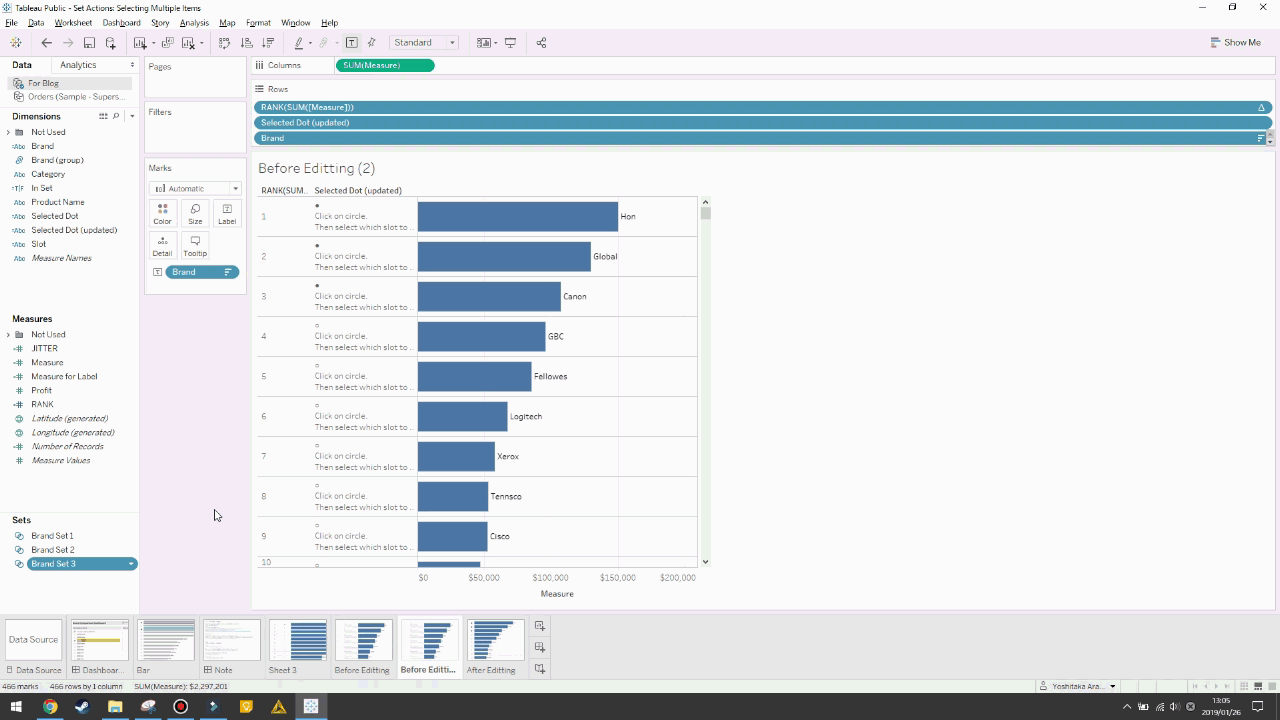1280x720 pixels.
Task: Click the add new data source icon
Action: (110, 43)
